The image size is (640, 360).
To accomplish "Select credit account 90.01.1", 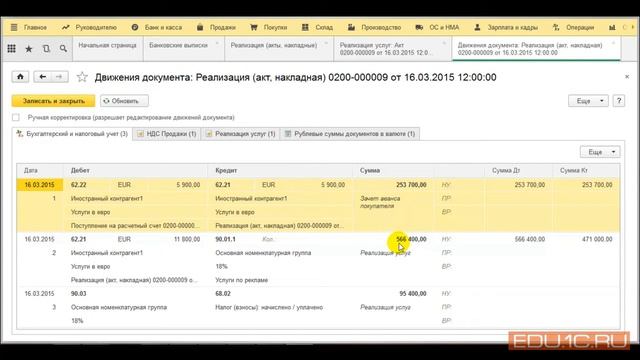I will [225, 239].
